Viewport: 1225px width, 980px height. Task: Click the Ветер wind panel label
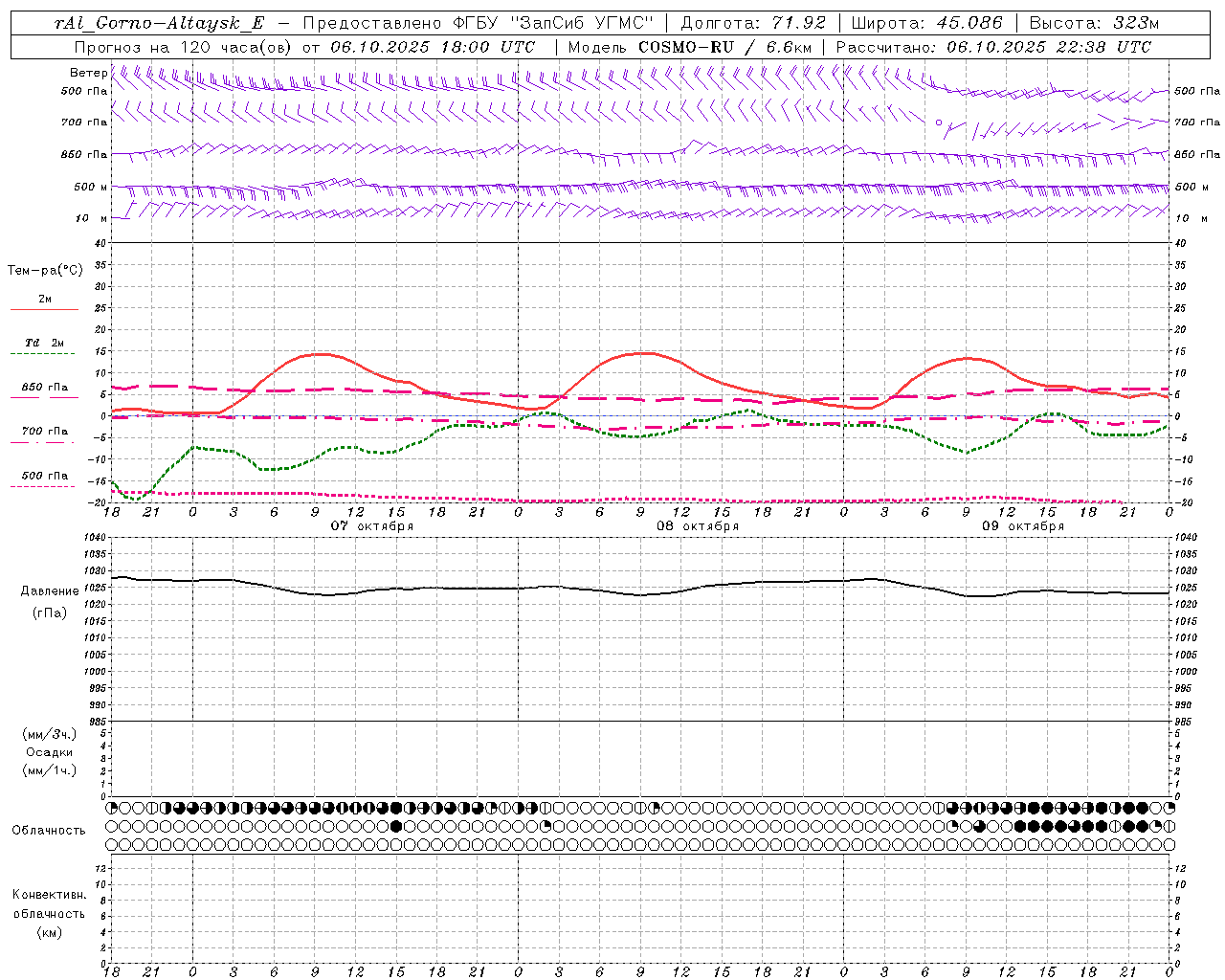(x=88, y=73)
